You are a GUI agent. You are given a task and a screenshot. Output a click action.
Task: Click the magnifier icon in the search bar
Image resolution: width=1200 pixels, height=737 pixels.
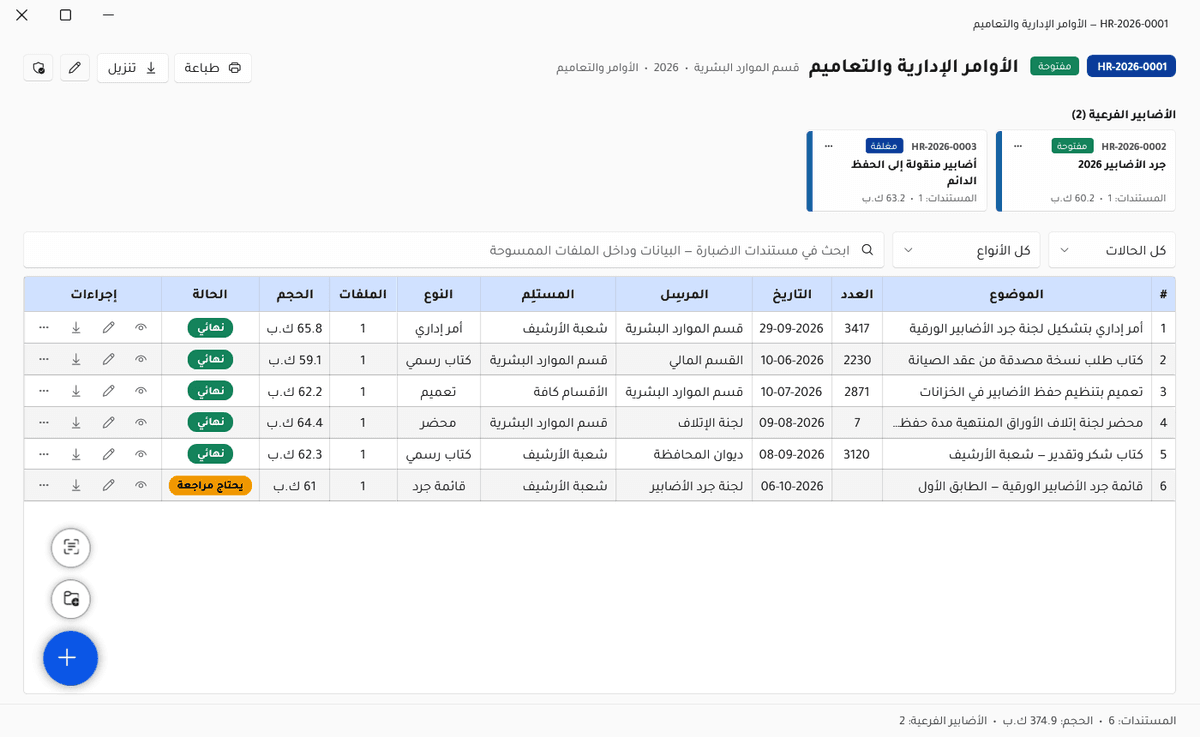tap(868, 250)
